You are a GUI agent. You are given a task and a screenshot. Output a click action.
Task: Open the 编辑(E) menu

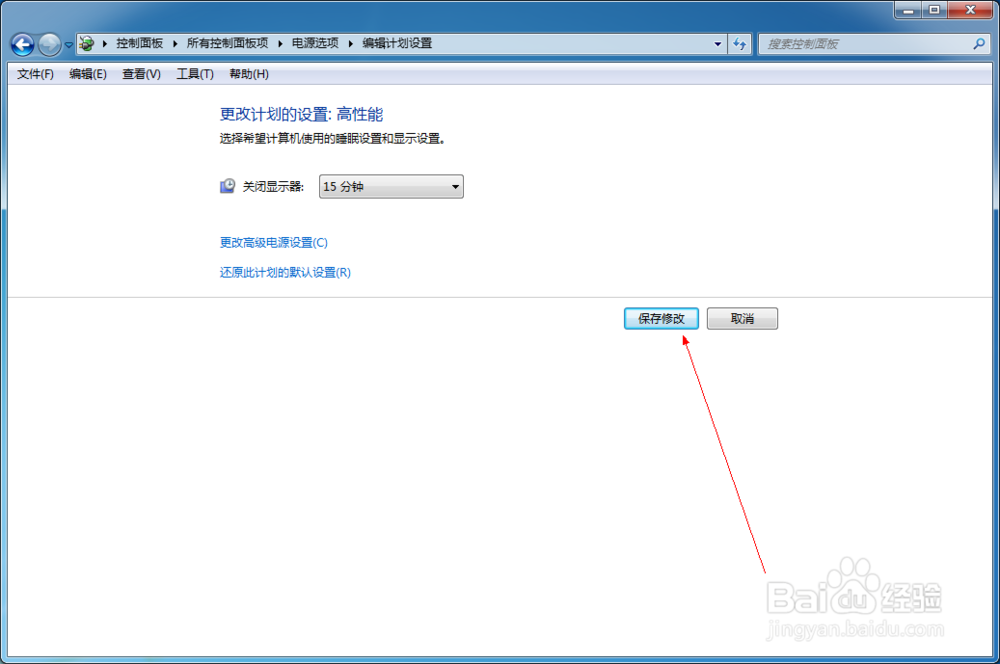point(88,74)
